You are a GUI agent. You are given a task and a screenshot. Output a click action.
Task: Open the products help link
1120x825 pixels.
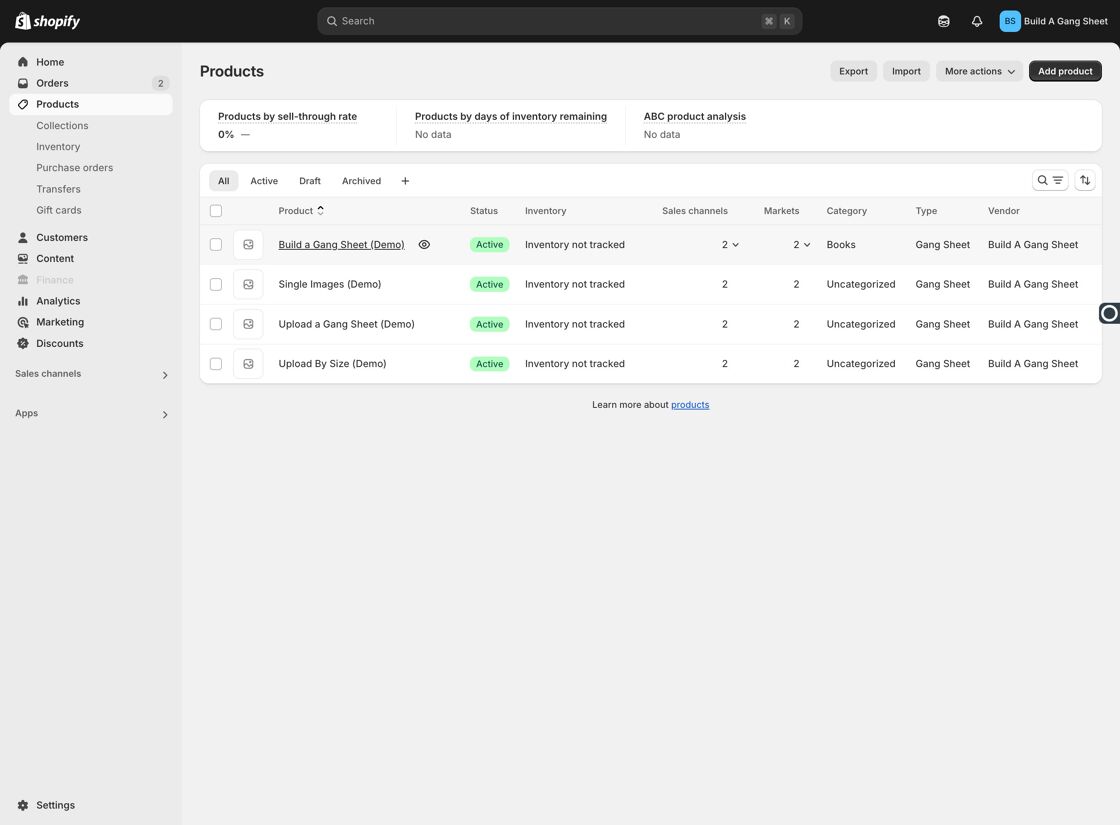690,405
